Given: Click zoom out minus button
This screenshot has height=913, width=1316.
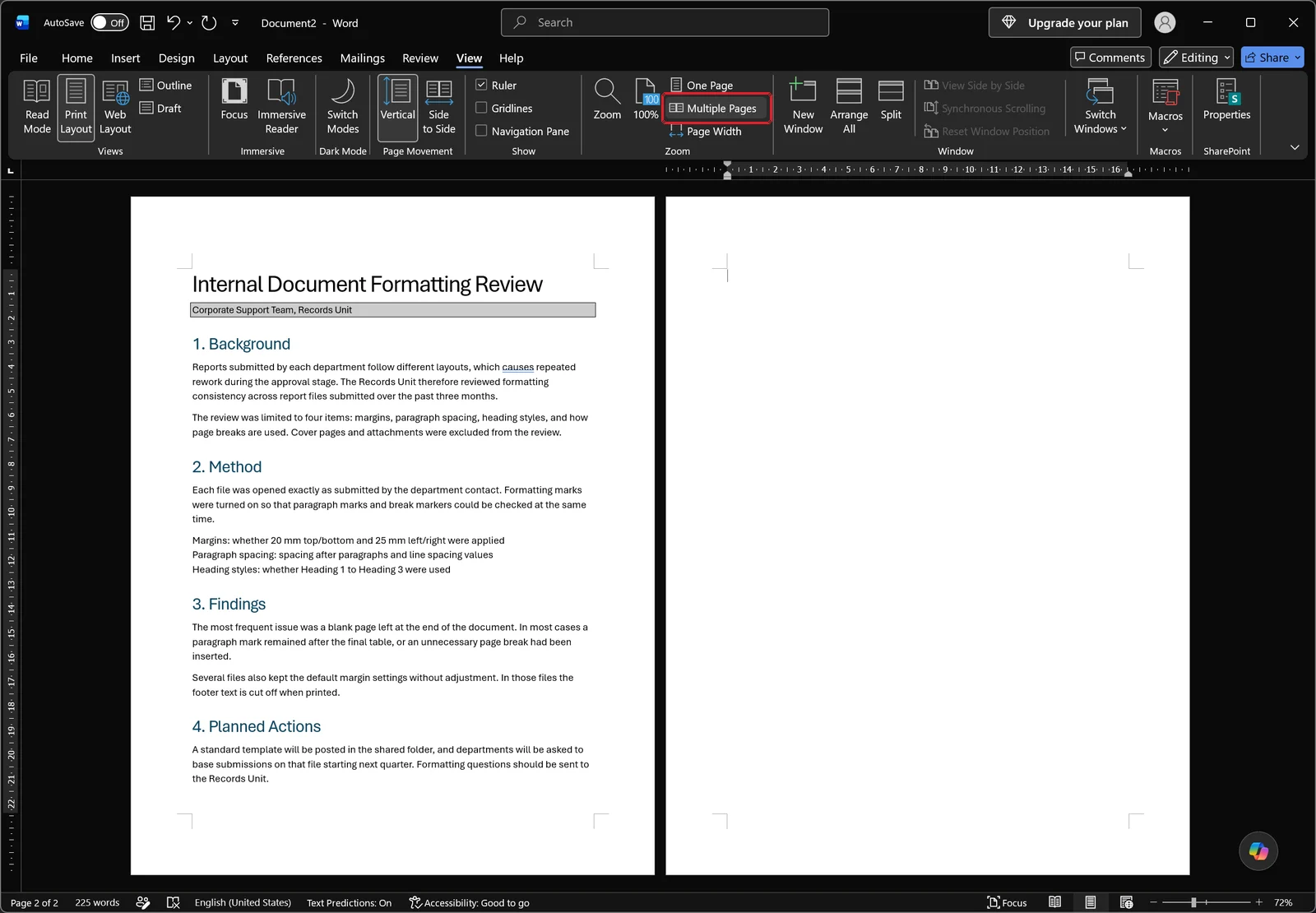Looking at the screenshot, I should coord(1152,902).
